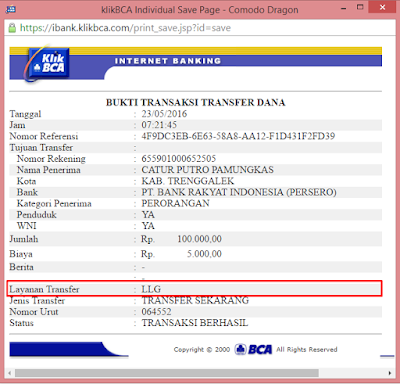Click the BCA logo in the footer

254,349
